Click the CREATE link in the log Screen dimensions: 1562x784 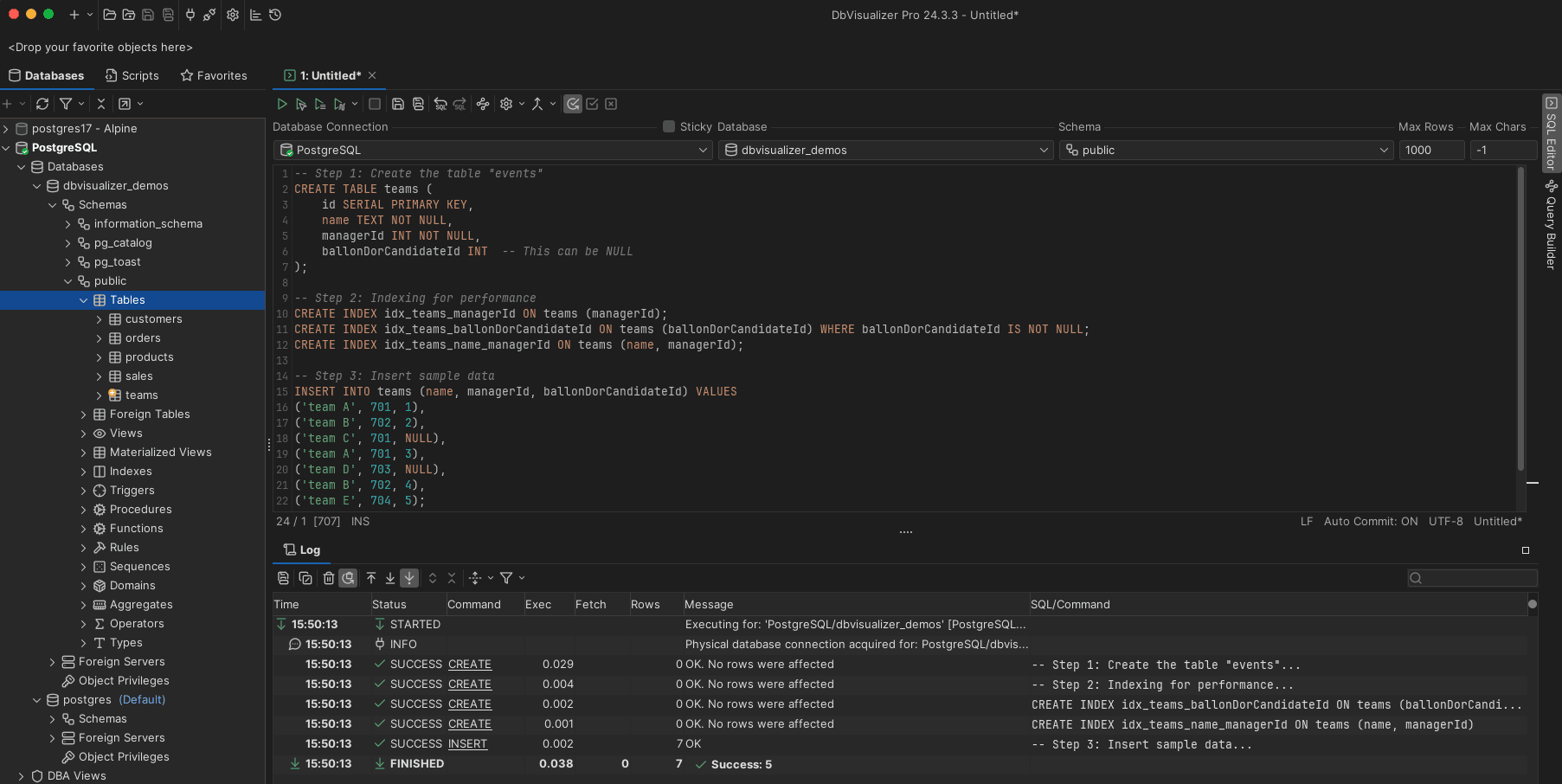(x=470, y=664)
